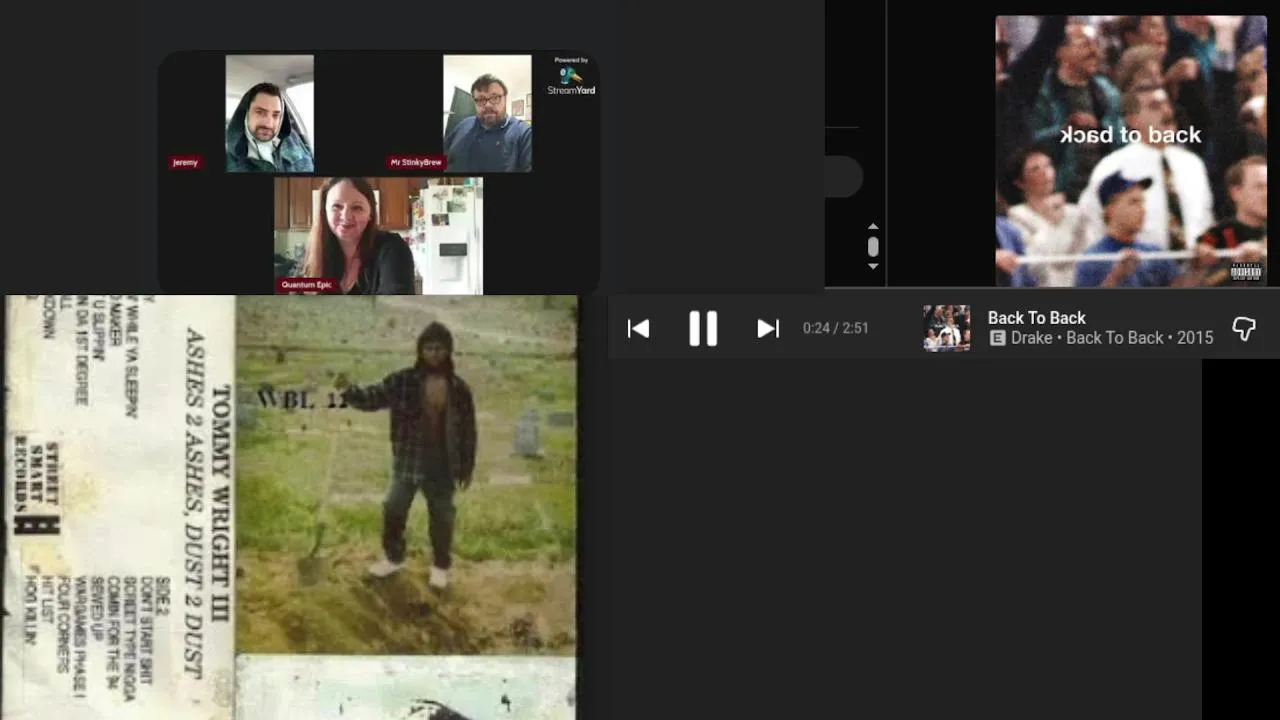Pause the Back To Back track
The height and width of the screenshot is (720, 1280).
703,328
